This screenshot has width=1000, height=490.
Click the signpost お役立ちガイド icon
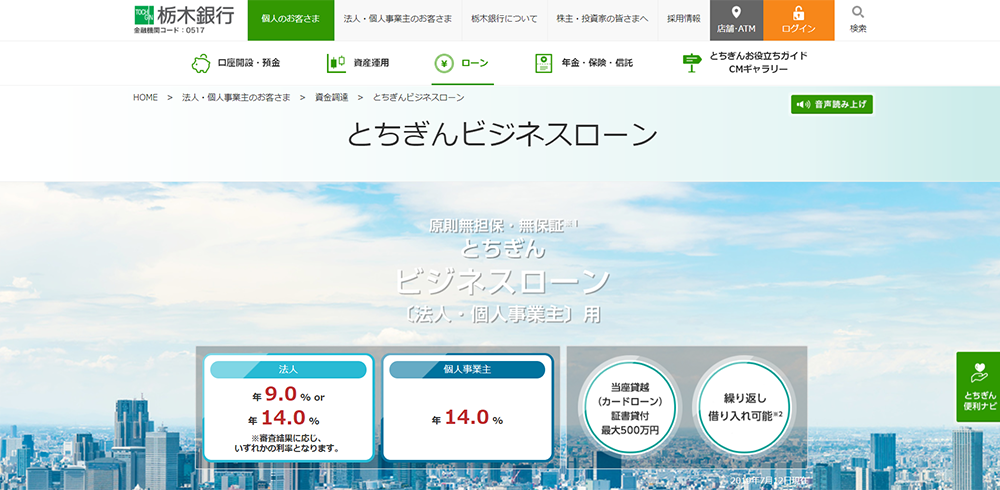692,63
